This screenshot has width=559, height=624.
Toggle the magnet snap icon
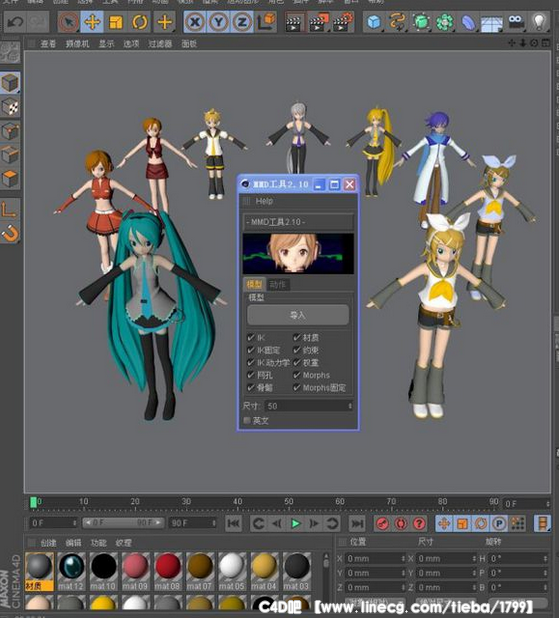point(10,233)
